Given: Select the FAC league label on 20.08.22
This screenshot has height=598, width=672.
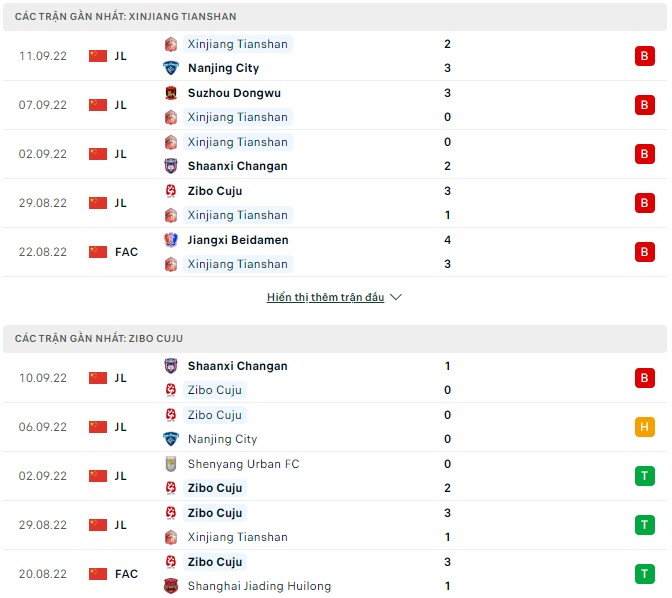Looking at the screenshot, I should (x=126, y=574).
